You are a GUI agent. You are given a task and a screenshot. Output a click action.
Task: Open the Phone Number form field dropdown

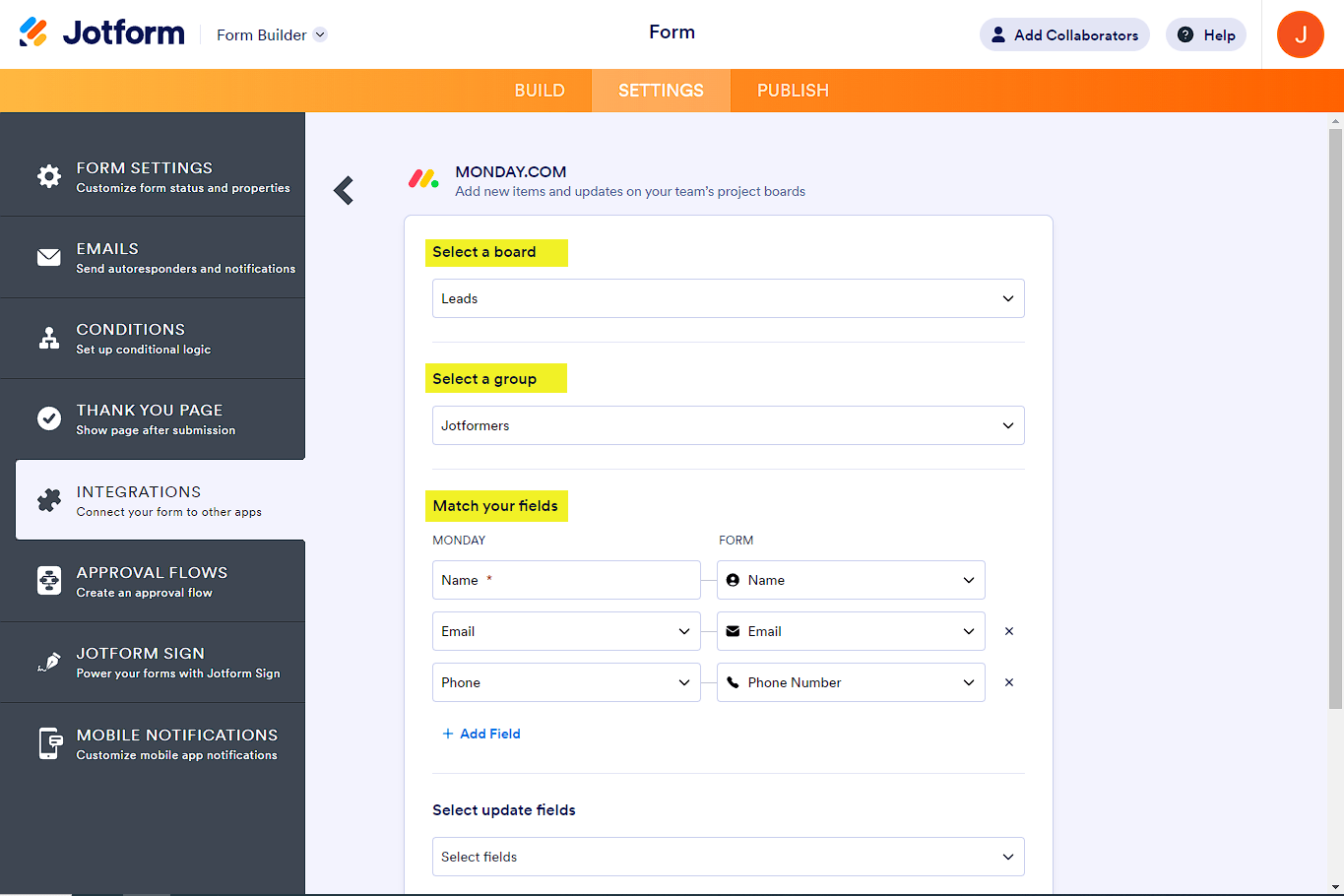[850, 682]
